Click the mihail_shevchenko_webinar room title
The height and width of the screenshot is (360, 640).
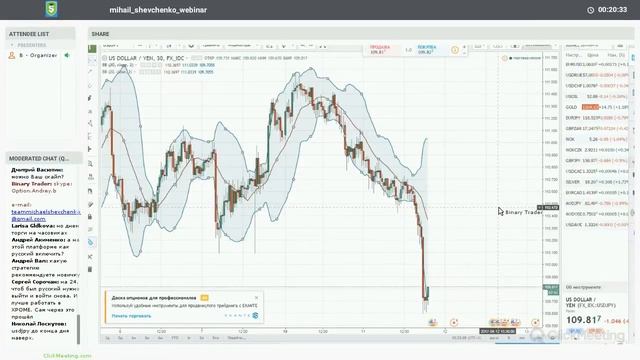(x=158, y=10)
